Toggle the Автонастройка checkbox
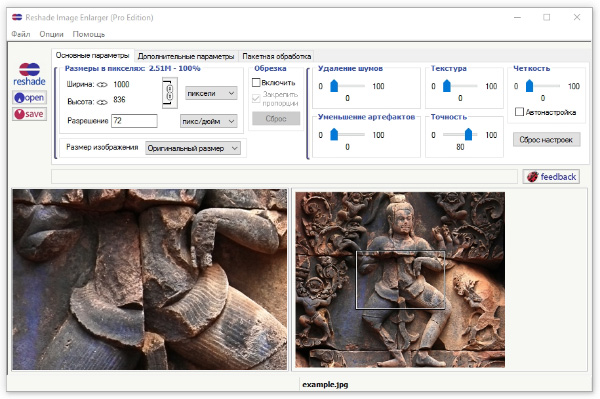 point(519,112)
